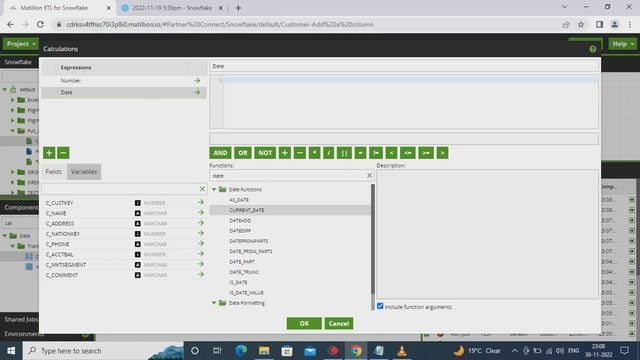Insert C_PHONE field via its arrow
The image size is (640, 360).
click(200, 244)
